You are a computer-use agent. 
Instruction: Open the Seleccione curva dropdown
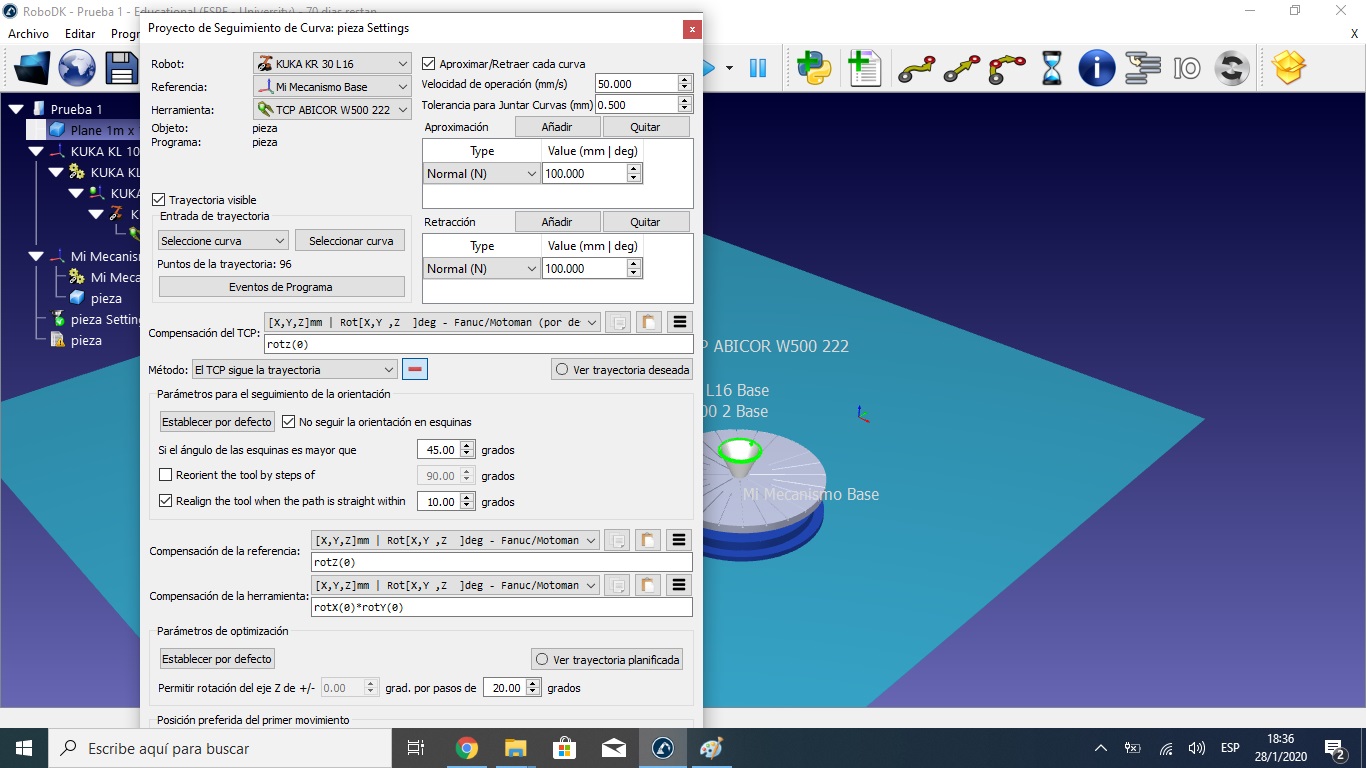(x=223, y=241)
